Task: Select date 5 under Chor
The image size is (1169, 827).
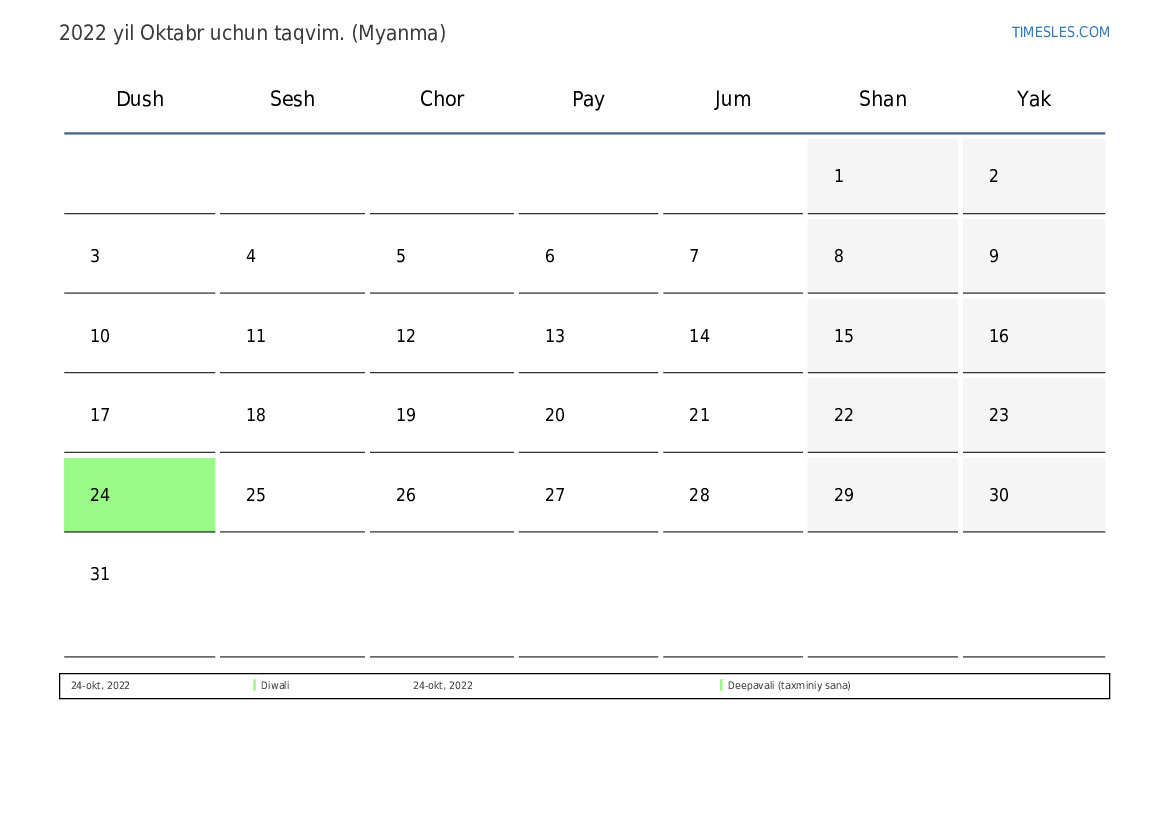Action: pyautogui.click(x=441, y=256)
